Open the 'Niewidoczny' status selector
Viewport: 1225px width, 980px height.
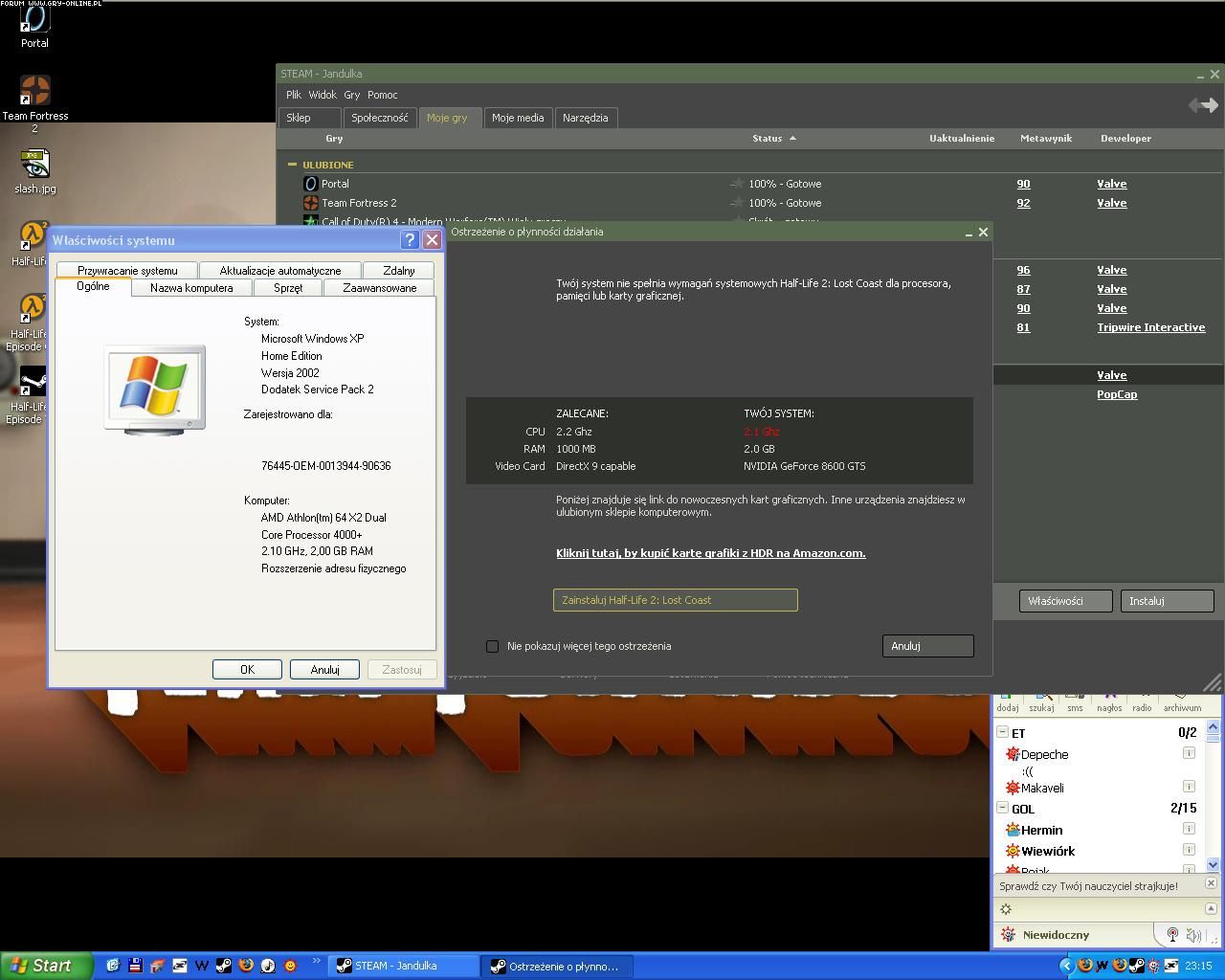coord(1056,935)
